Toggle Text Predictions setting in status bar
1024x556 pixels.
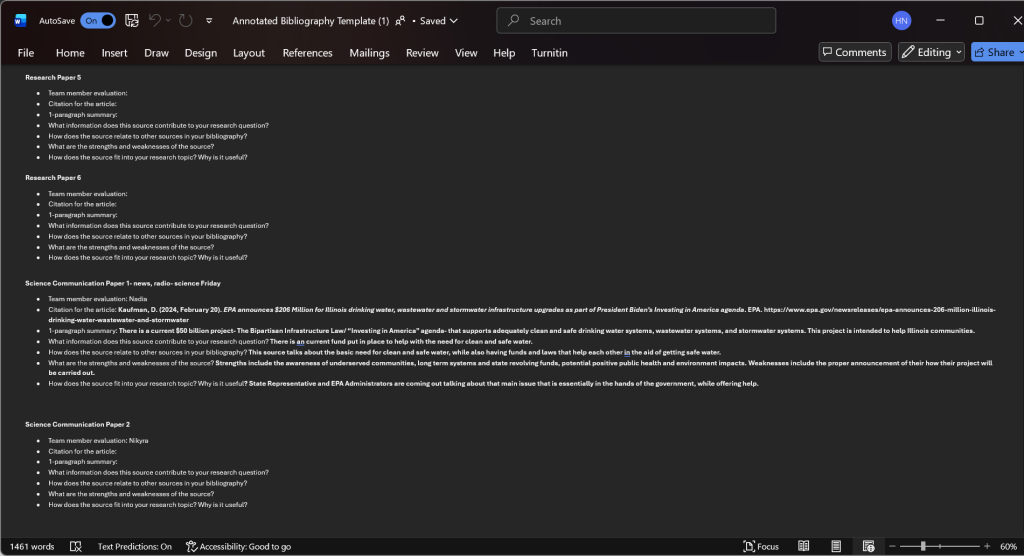134,546
